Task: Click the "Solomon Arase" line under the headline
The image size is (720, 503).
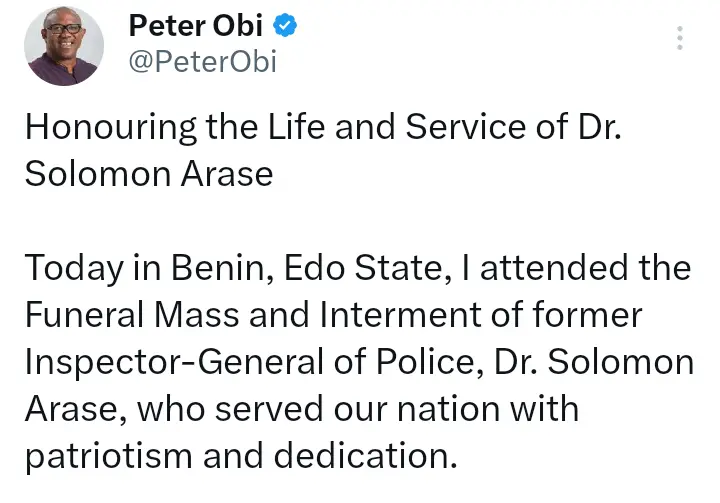Action: (x=148, y=173)
